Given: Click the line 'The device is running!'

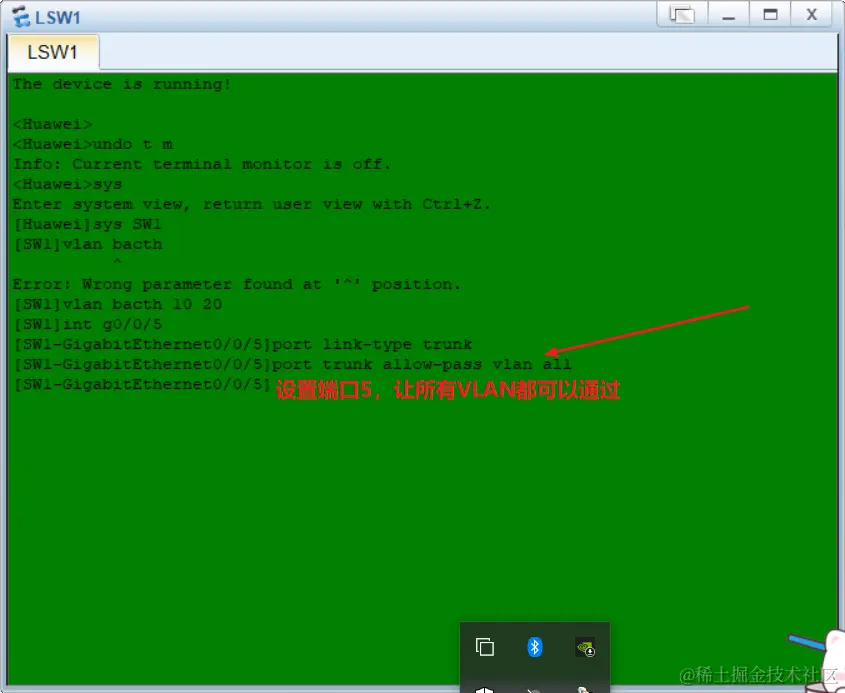Looking at the screenshot, I should 122,84.
